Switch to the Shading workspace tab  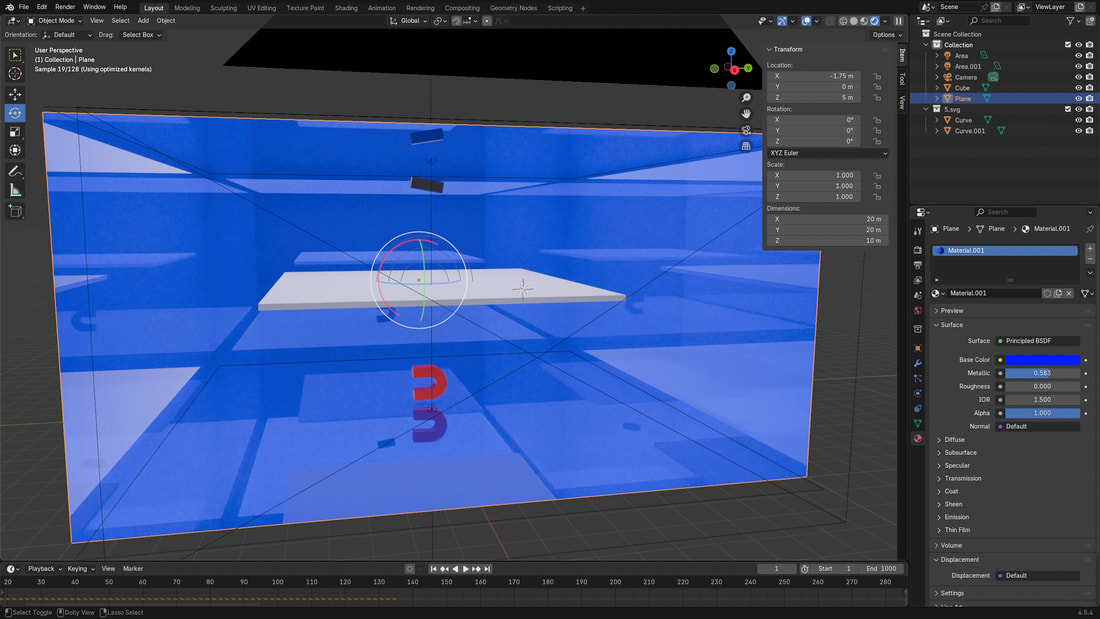[x=346, y=8]
